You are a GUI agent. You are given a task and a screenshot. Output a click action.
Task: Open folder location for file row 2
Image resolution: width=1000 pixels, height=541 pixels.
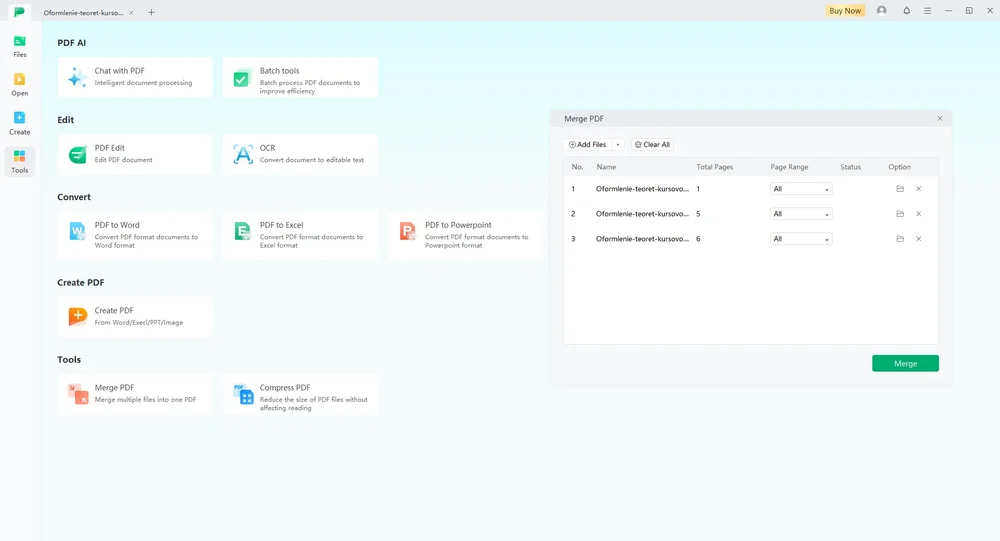pyautogui.click(x=900, y=214)
